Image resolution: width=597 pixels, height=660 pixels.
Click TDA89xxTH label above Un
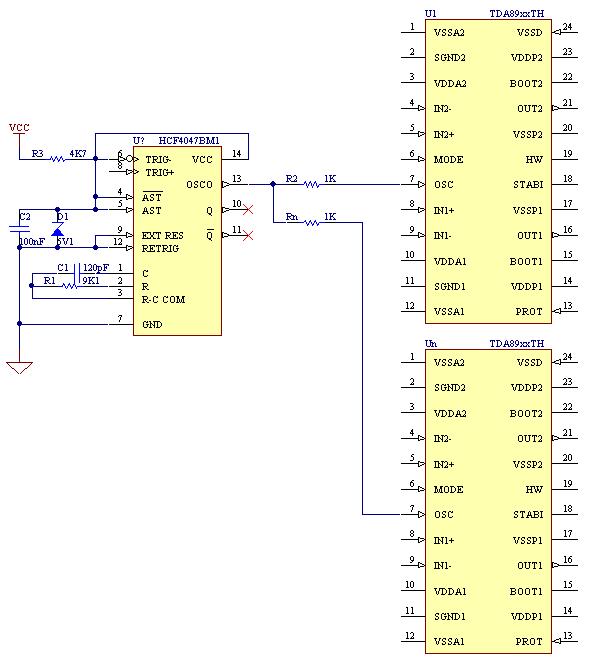(517, 344)
